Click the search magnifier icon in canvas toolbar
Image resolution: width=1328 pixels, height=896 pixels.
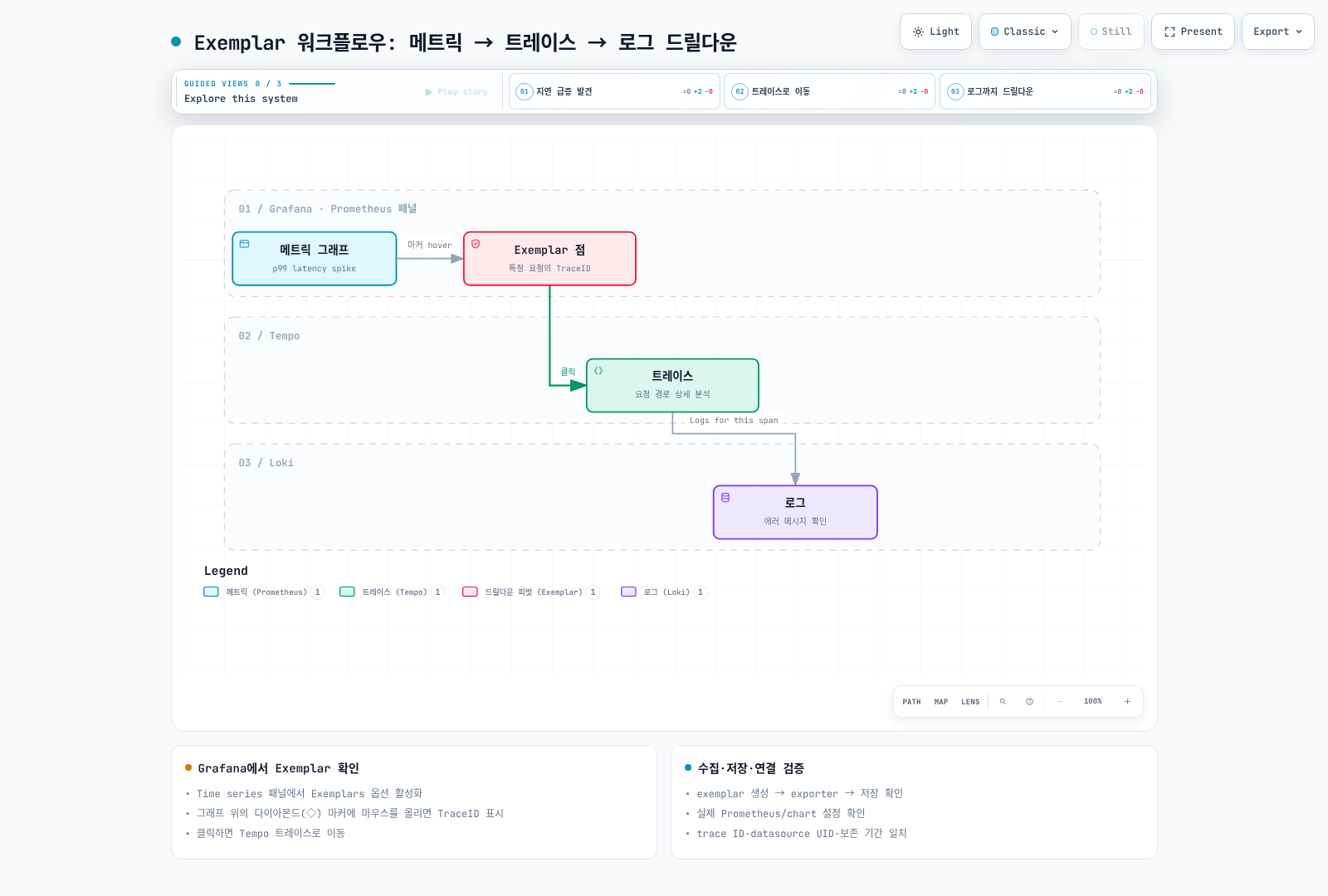coord(1003,702)
